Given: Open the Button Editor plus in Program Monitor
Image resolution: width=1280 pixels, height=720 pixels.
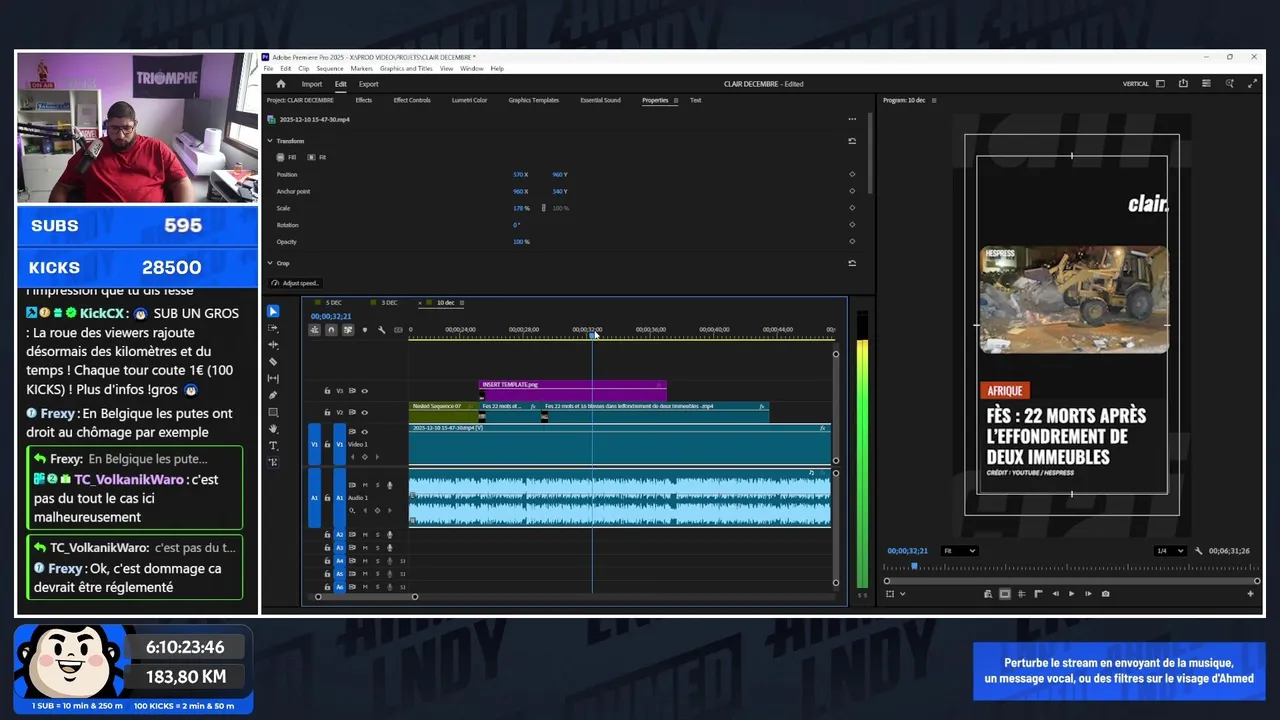Looking at the screenshot, I should (1250, 594).
